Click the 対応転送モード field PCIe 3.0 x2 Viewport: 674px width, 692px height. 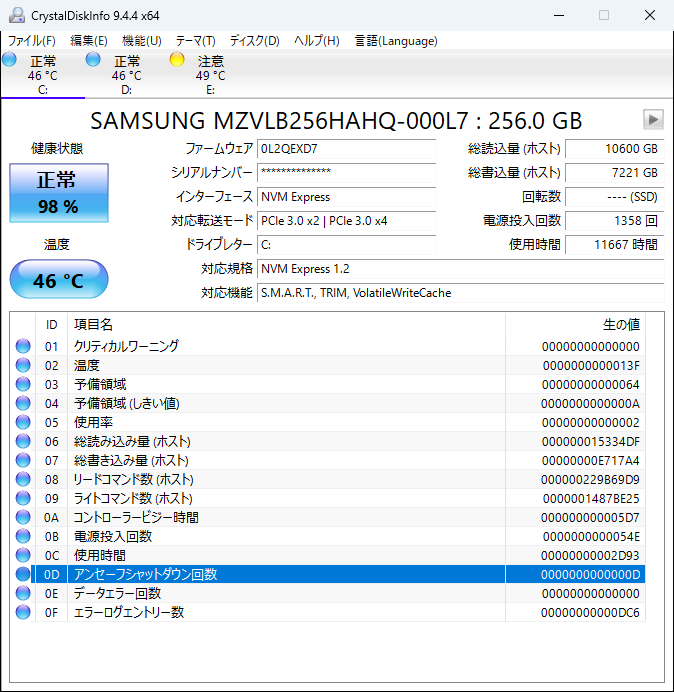coord(346,221)
